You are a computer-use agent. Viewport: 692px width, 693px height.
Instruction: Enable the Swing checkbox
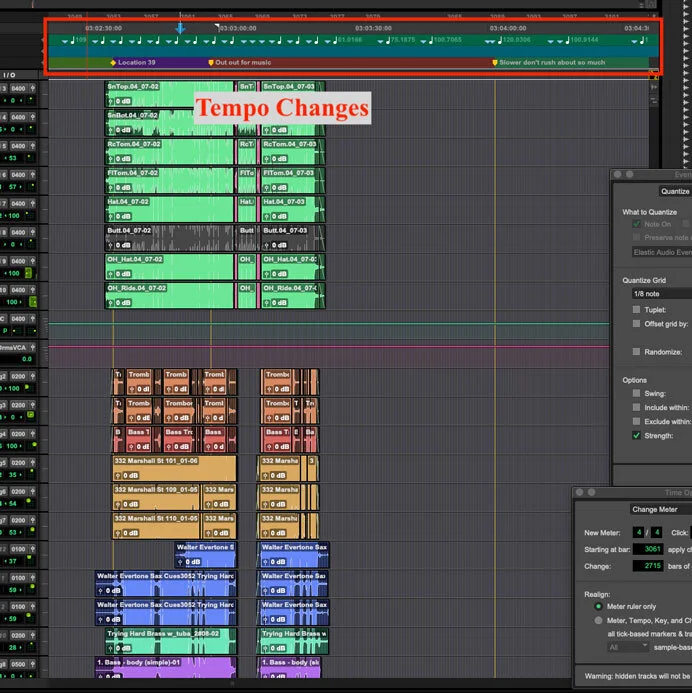pos(636,393)
